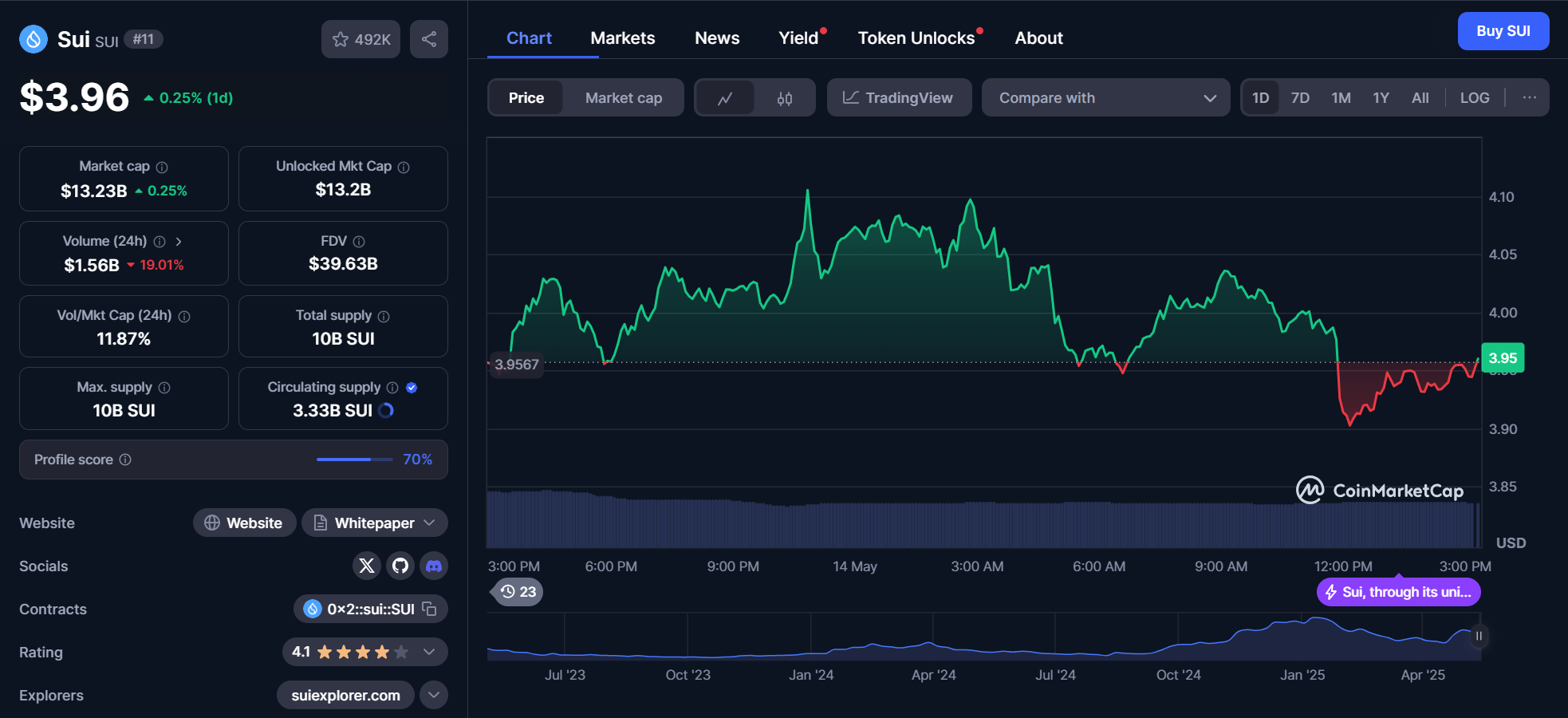Open the TradingView chart option

coord(899,97)
